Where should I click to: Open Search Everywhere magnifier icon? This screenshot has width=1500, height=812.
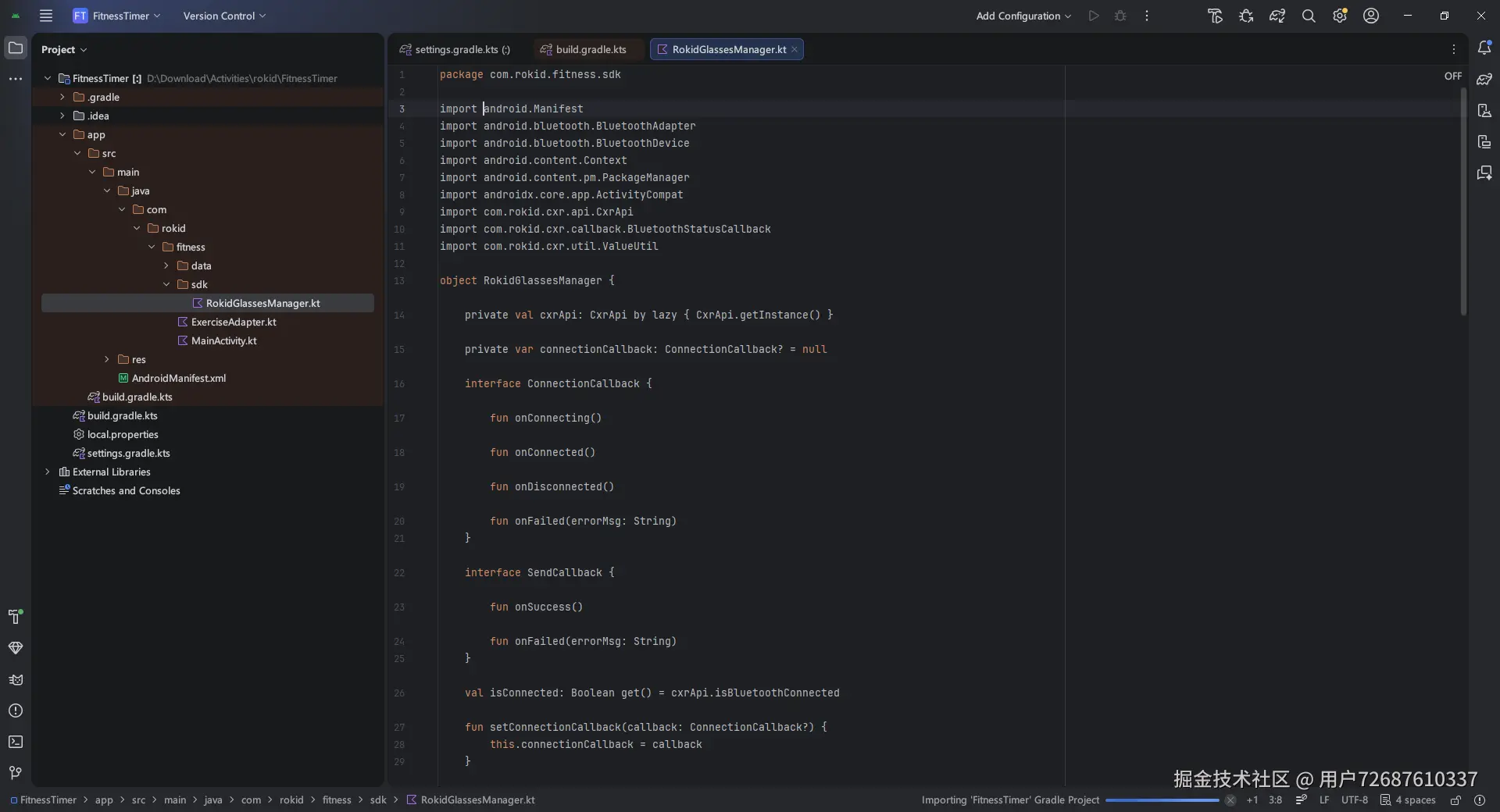pyautogui.click(x=1309, y=16)
